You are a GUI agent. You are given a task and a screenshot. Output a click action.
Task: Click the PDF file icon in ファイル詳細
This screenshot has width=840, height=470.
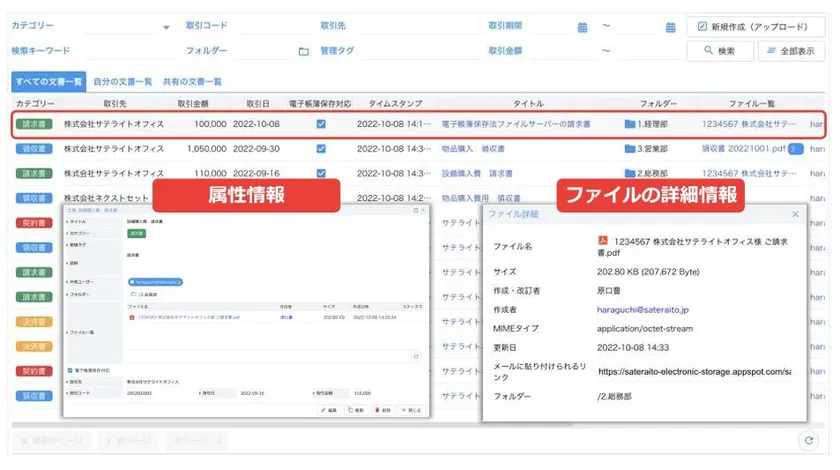(603, 241)
